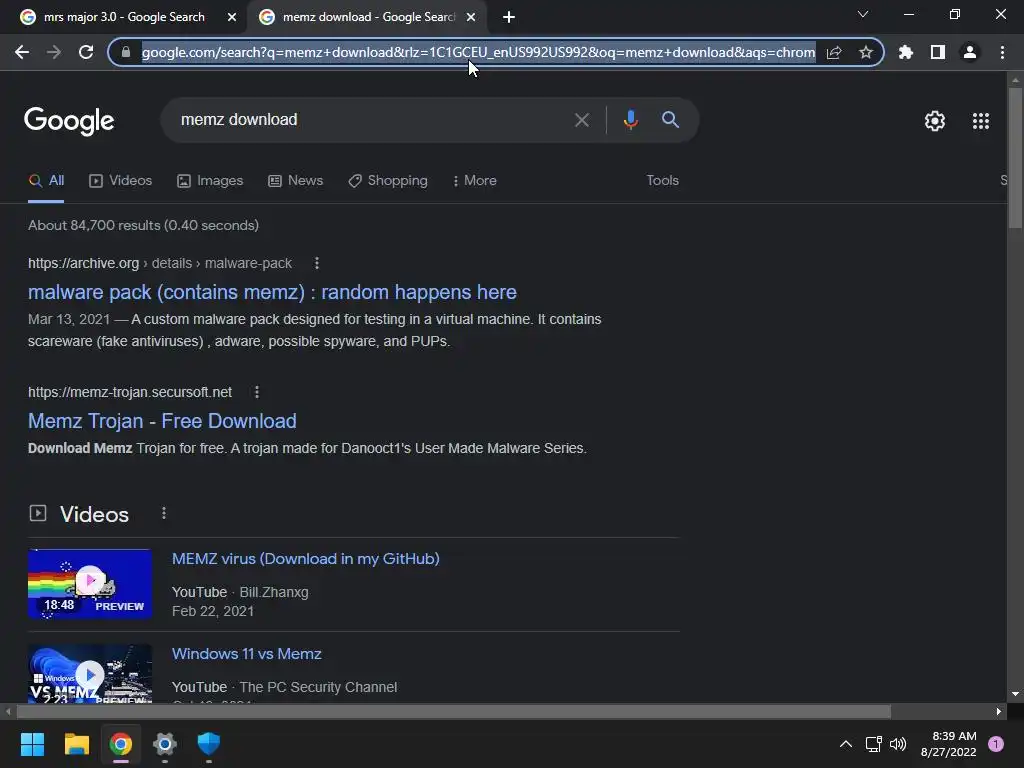
Task: Switch to Videos results tab
Action: click(x=121, y=180)
